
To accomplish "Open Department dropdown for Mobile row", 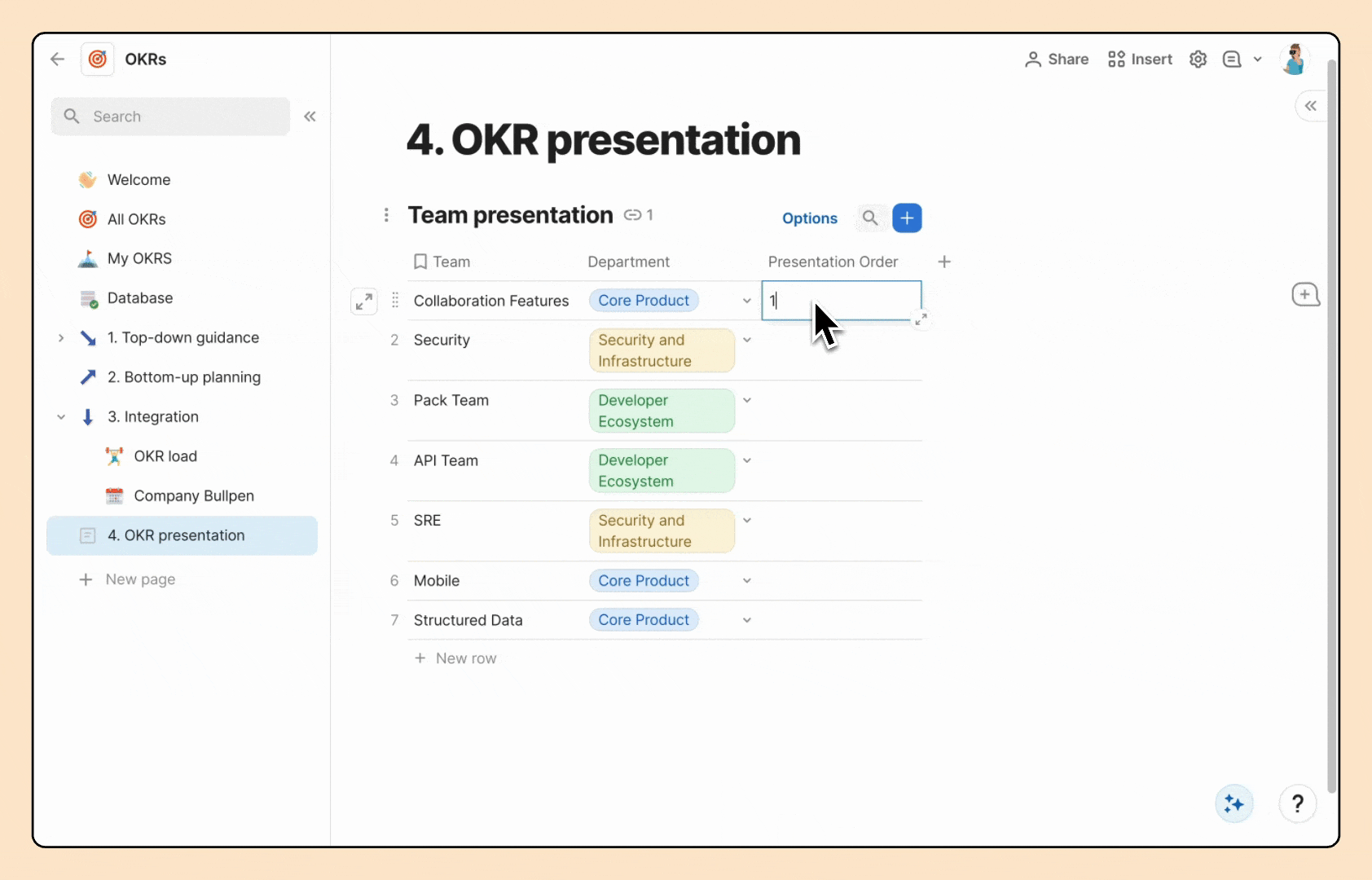I will (746, 581).
